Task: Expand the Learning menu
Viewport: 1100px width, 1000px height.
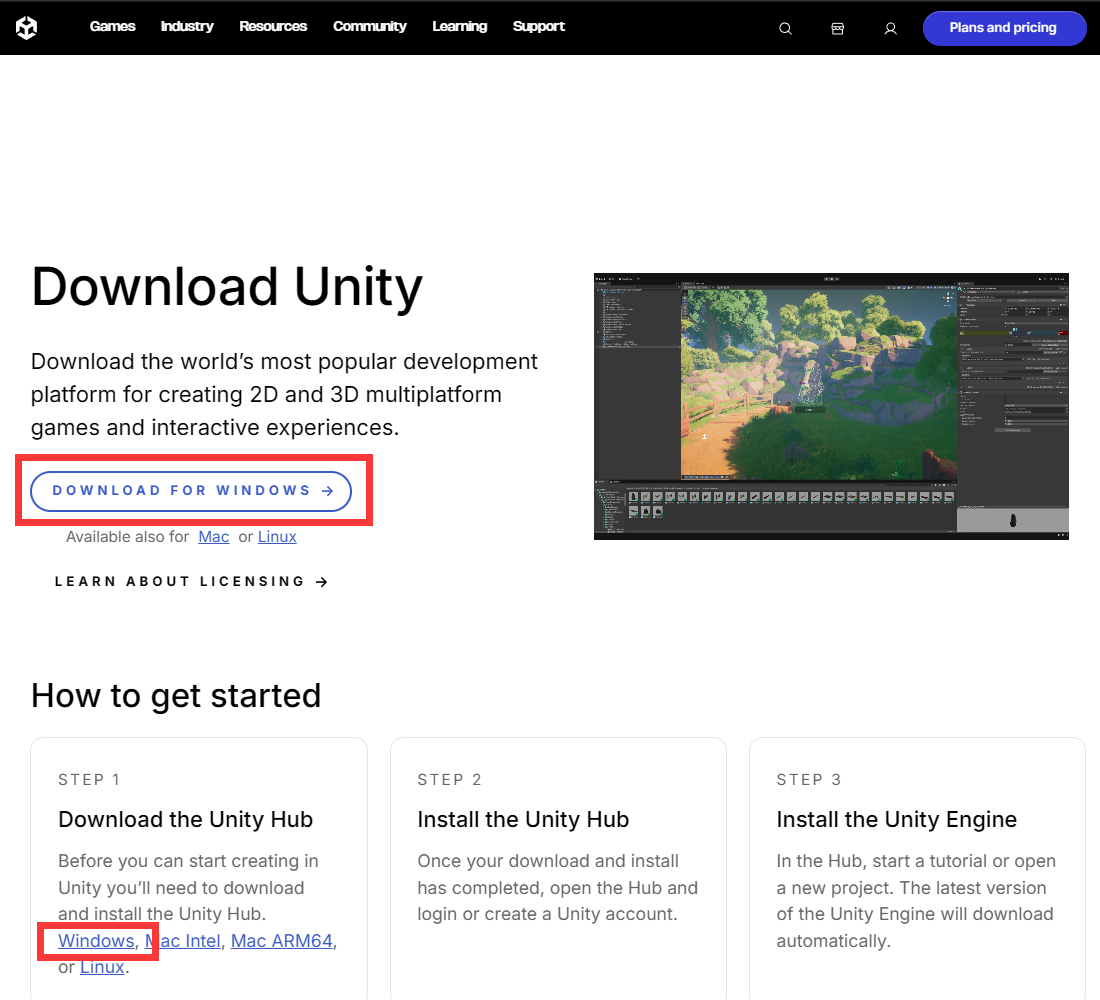Action: (460, 27)
